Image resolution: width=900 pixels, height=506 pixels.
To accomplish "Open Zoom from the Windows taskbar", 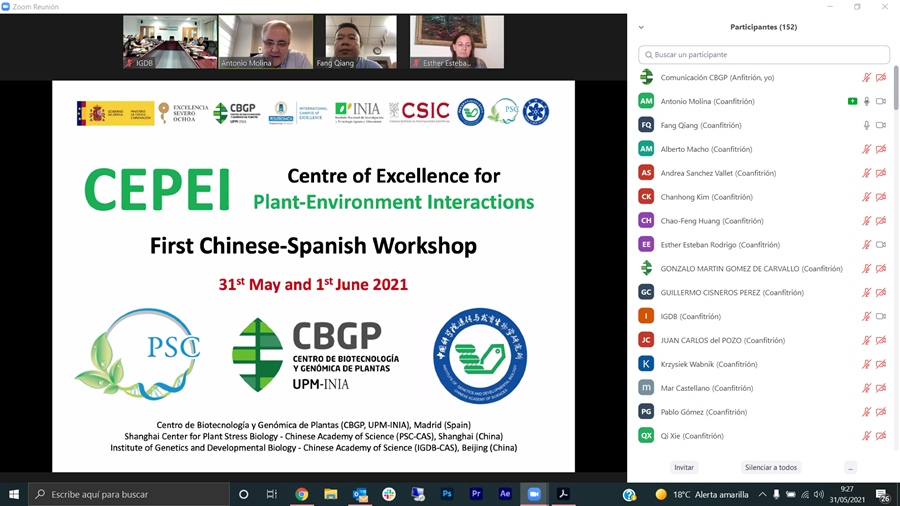I will tap(533, 494).
